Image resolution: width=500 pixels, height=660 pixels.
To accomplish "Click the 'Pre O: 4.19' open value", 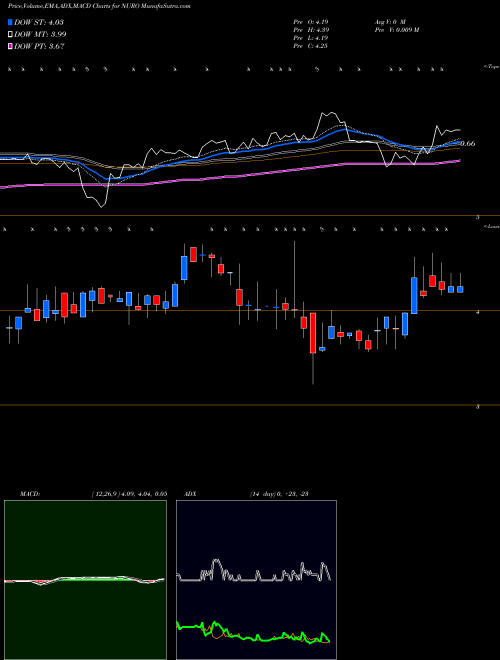I will (x=312, y=21).
